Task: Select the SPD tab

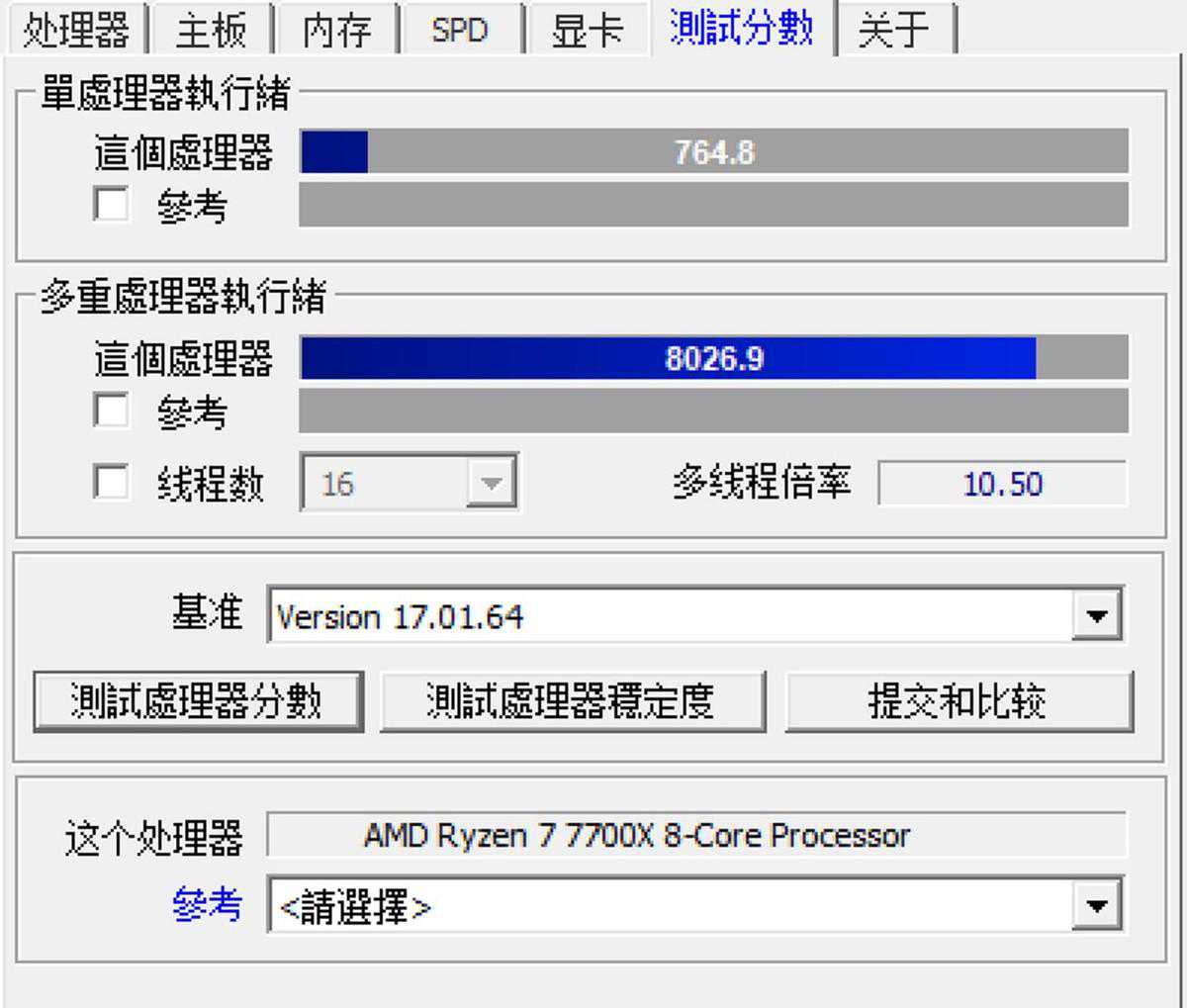Action: [x=460, y=29]
